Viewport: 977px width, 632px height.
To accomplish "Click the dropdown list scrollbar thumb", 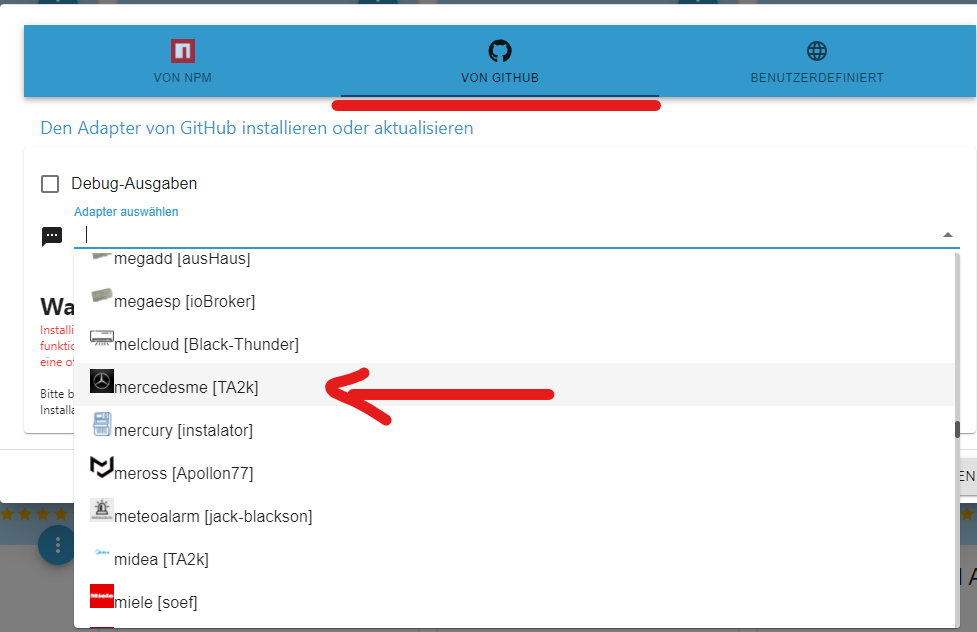I will [958, 430].
